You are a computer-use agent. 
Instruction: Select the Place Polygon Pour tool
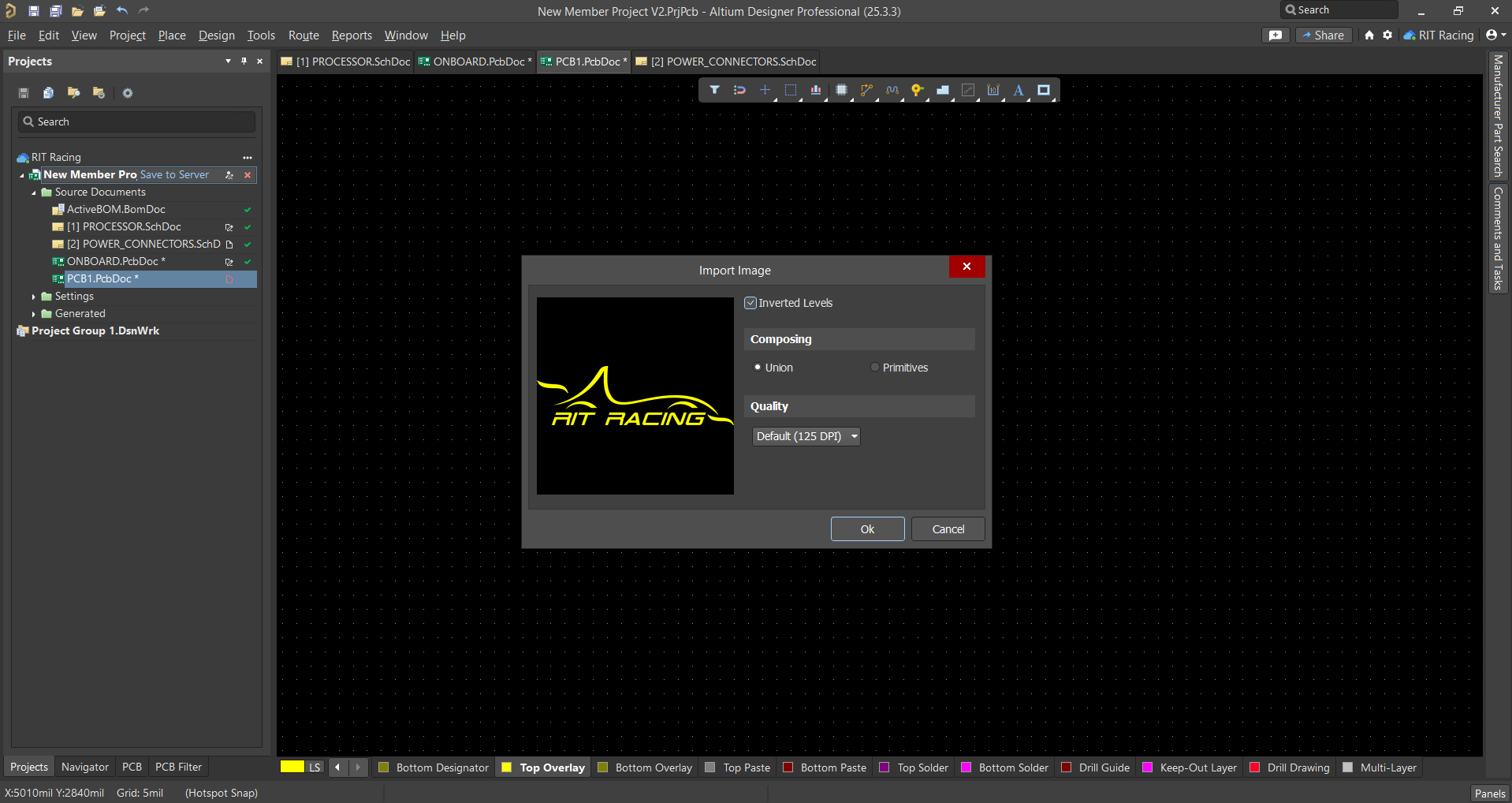coord(942,90)
